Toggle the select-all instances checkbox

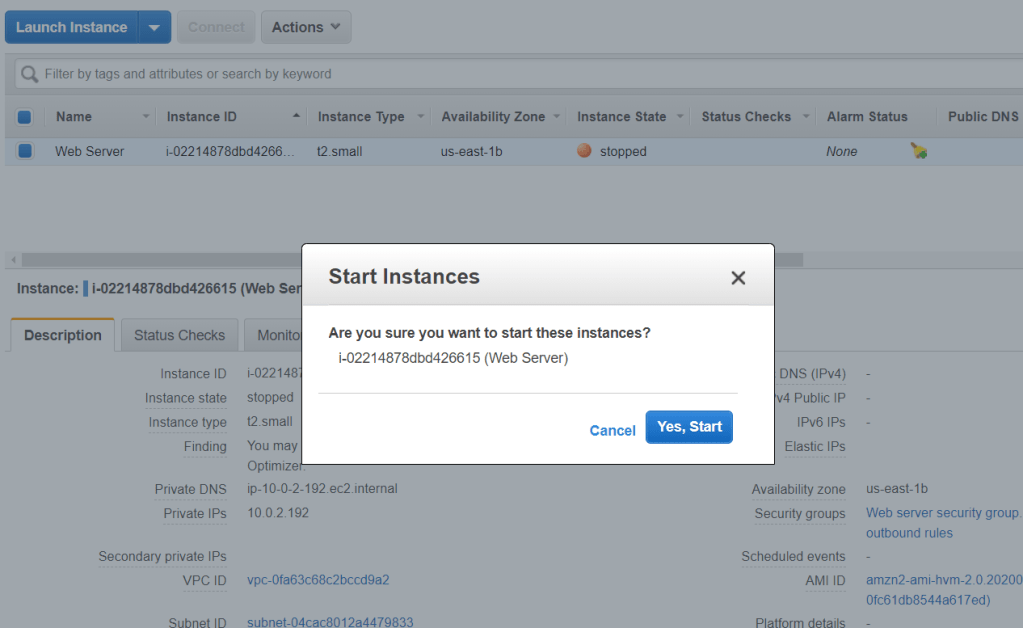pyautogui.click(x=25, y=117)
